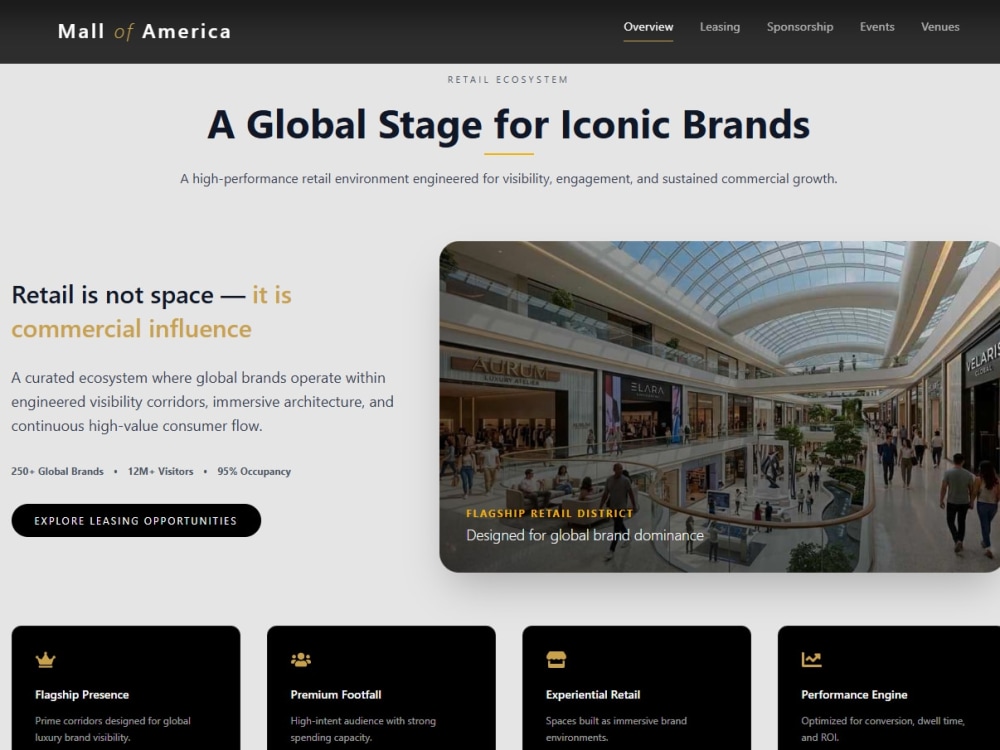
Task: Click the '95% Occupancy' stat
Action: tap(254, 471)
